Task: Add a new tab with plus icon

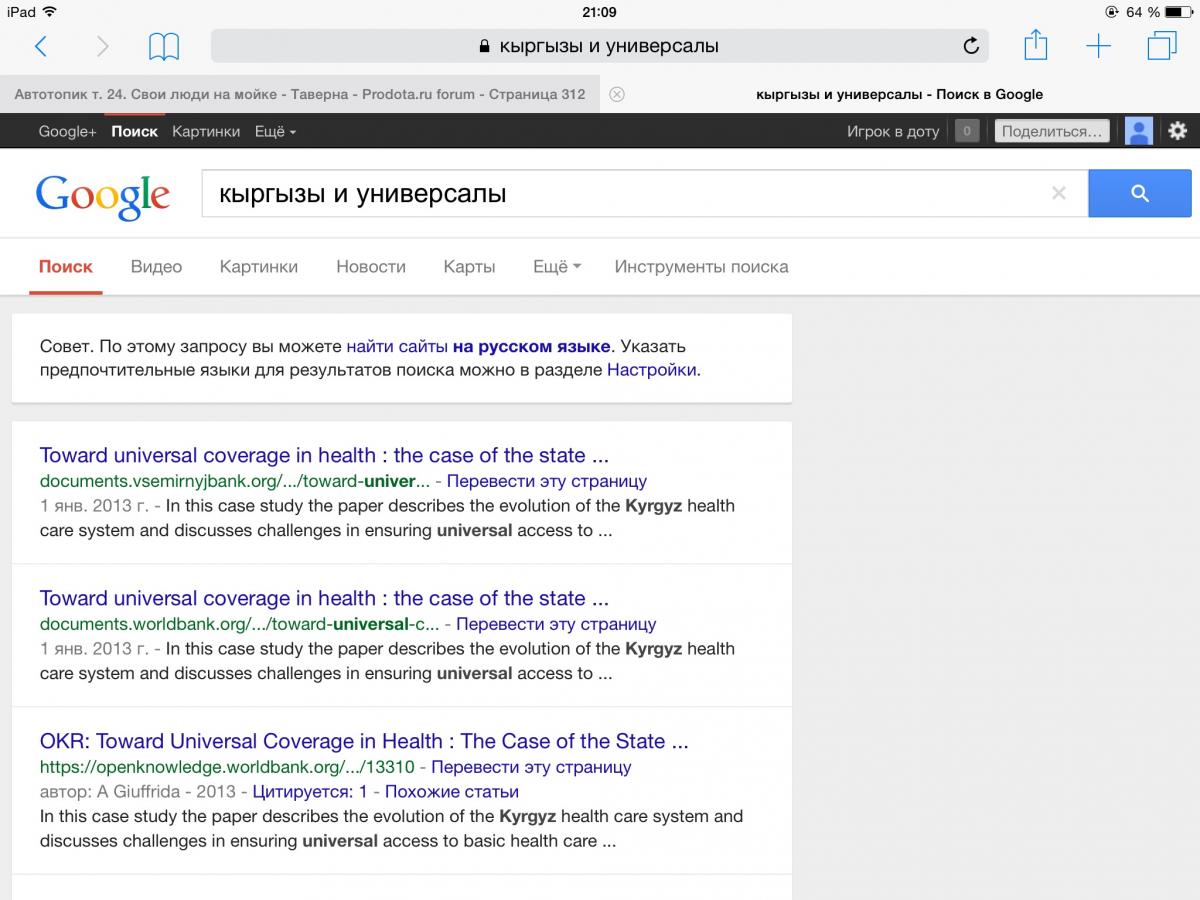Action: pos(1098,46)
